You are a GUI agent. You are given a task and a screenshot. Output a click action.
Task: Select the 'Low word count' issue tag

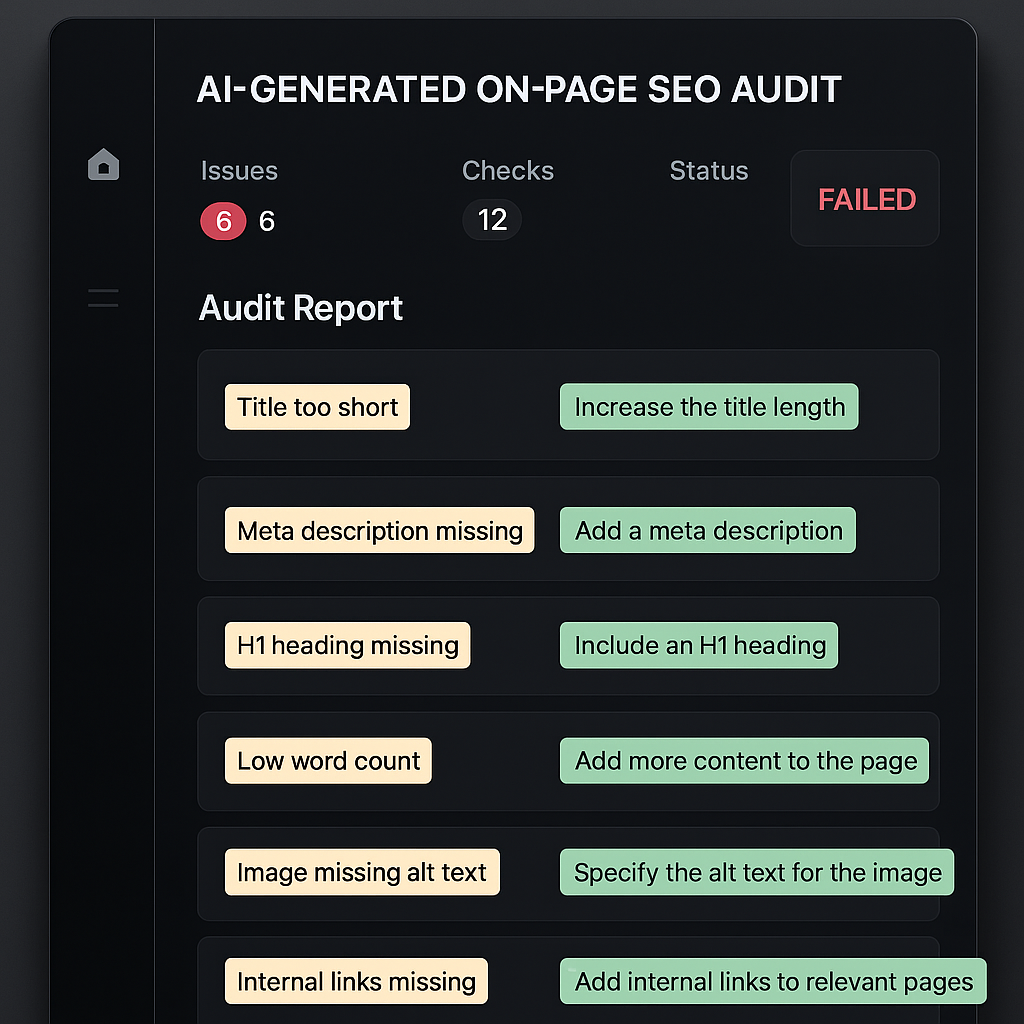pyautogui.click(x=328, y=761)
